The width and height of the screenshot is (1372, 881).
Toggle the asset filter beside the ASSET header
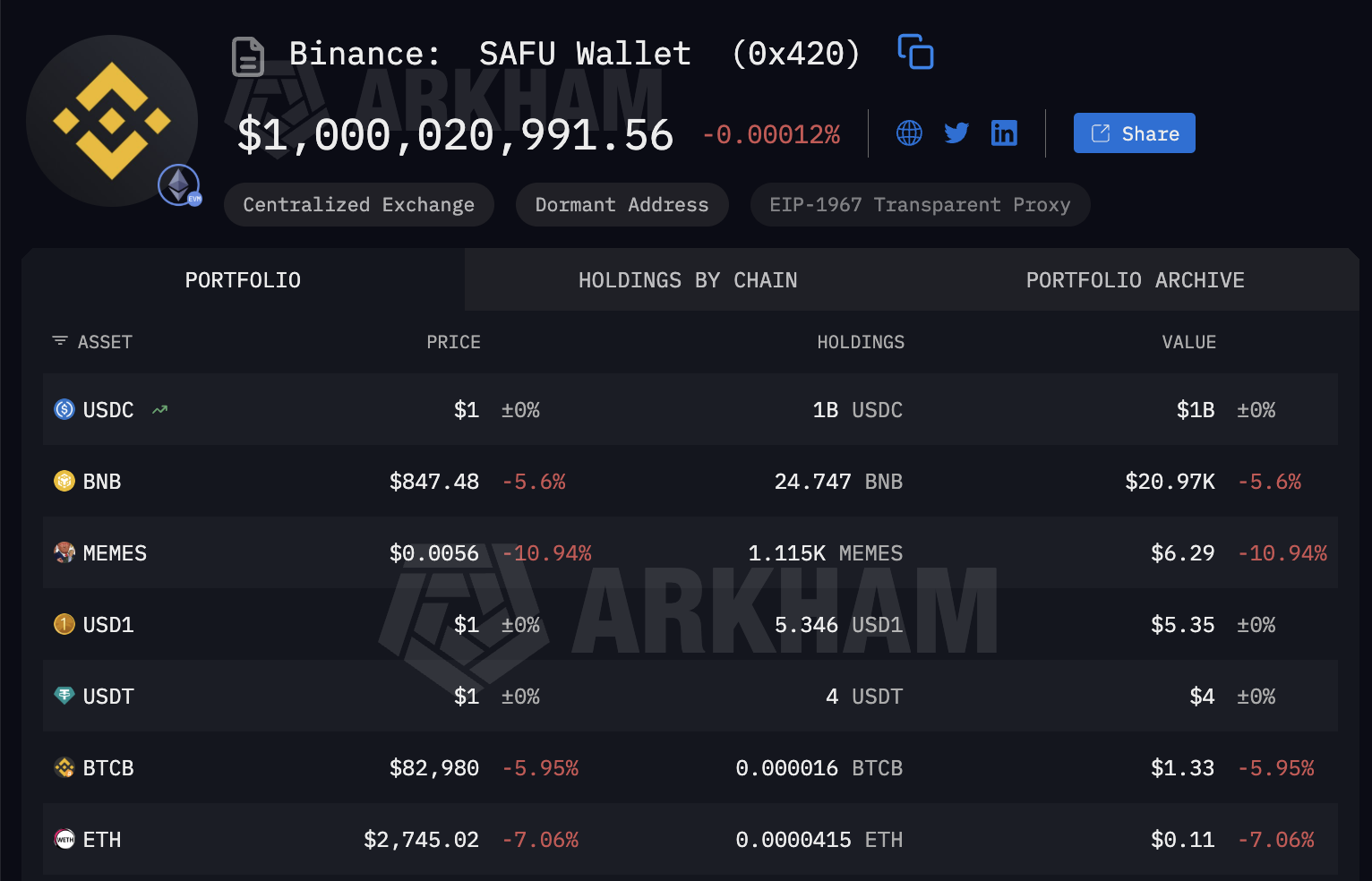pyautogui.click(x=59, y=341)
